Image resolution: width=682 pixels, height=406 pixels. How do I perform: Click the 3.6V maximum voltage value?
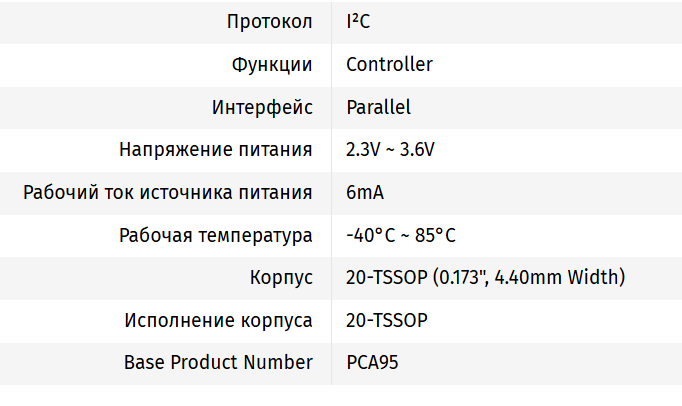coord(416,150)
